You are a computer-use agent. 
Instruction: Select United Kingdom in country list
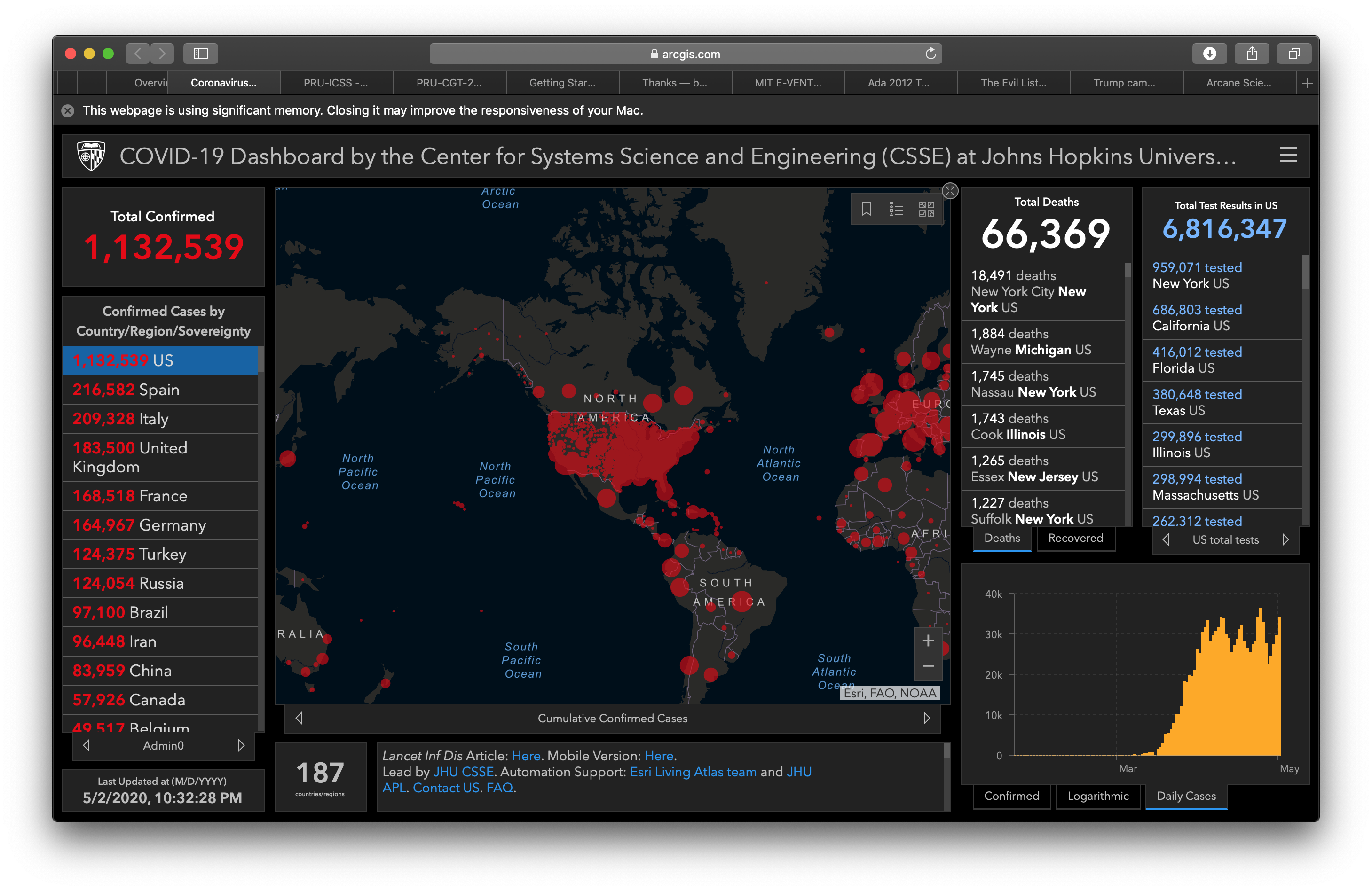point(160,457)
